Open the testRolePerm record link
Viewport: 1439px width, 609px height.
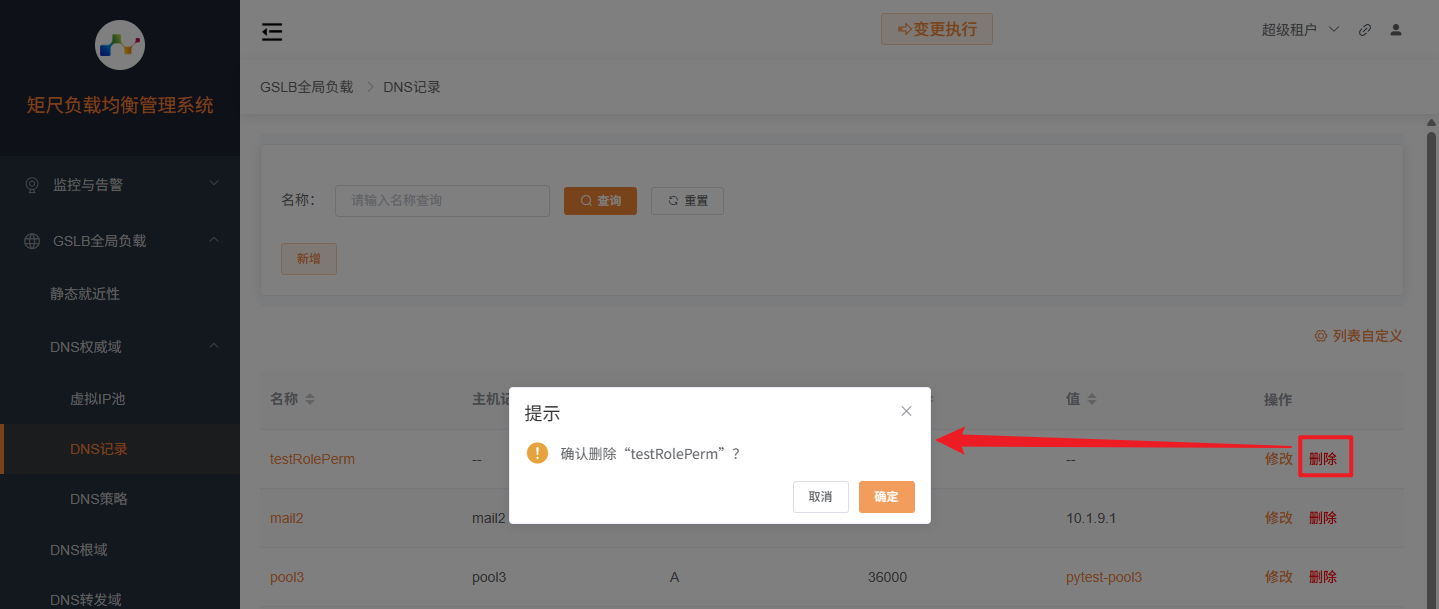[312, 459]
